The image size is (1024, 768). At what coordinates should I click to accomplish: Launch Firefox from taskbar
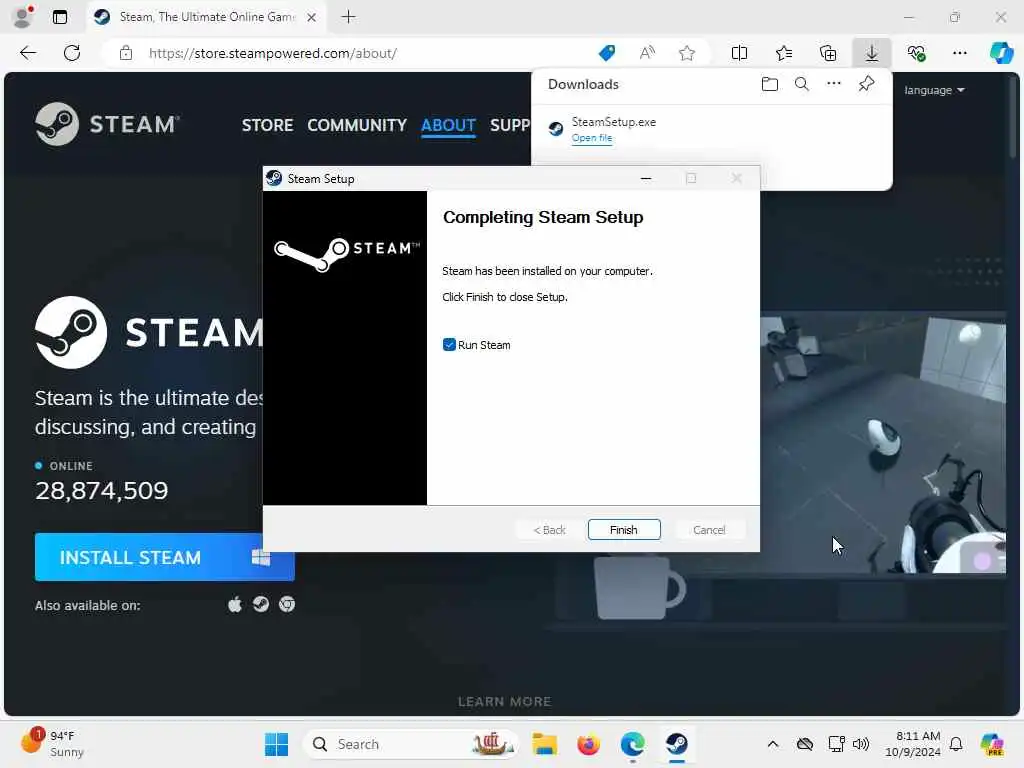pos(588,744)
